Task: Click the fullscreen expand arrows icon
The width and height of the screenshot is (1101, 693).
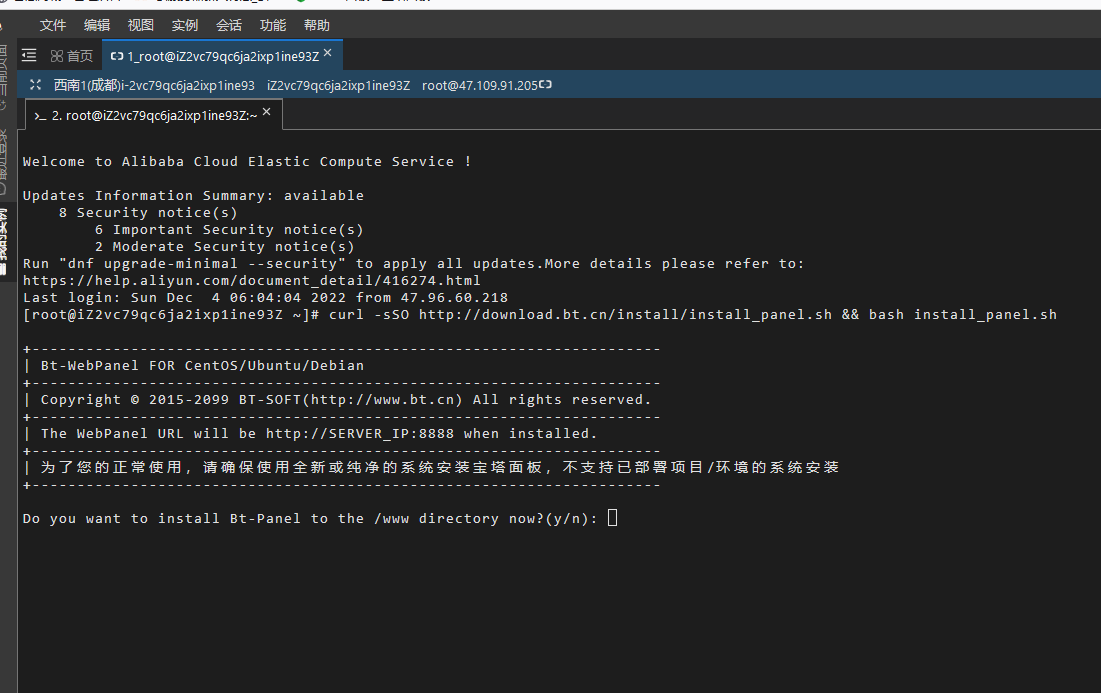Action: 35,85
